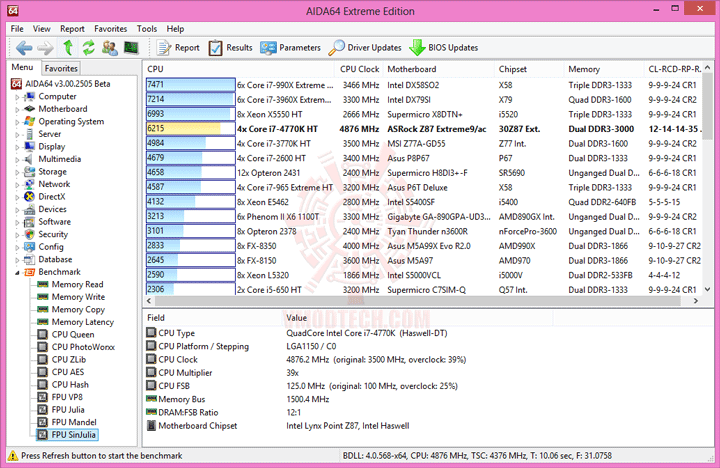Open the Report wizard from the toolbar

click(x=178, y=48)
